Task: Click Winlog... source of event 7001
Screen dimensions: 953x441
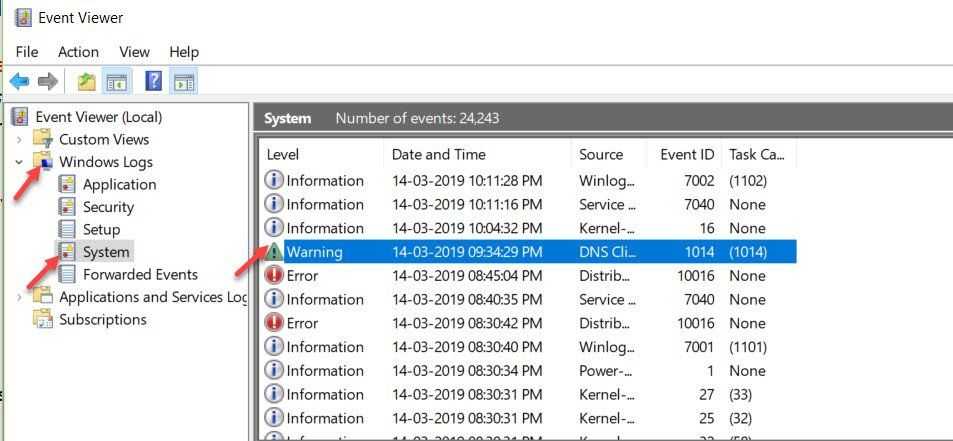Action: [608, 347]
